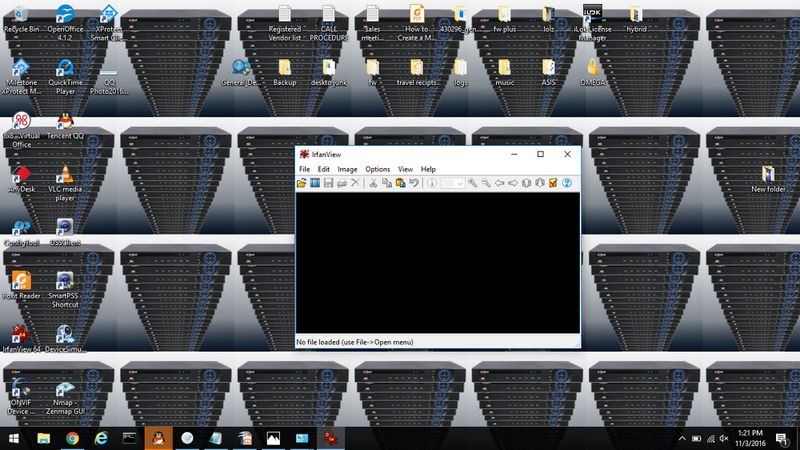Click the Previous image left arrow icon
This screenshot has height=450, width=800.
pyautogui.click(x=500, y=183)
